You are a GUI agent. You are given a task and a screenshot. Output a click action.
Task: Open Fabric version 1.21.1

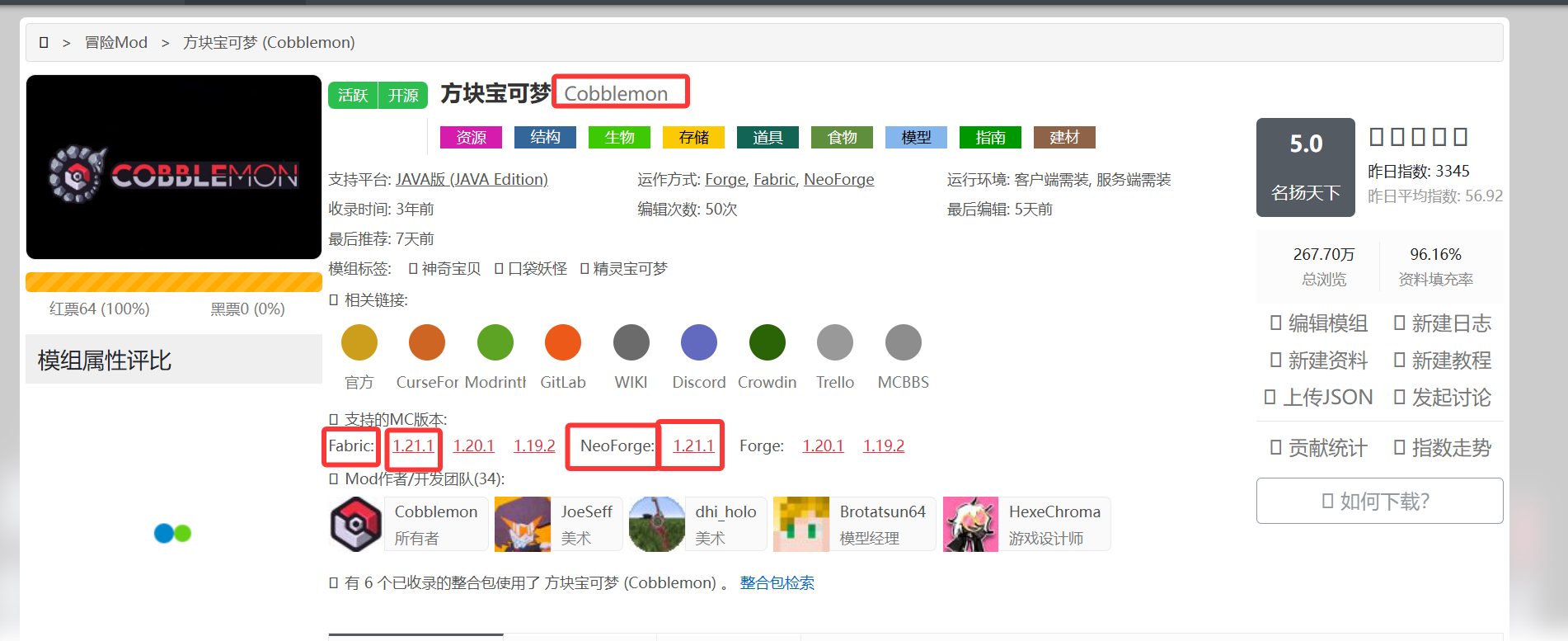(x=413, y=445)
